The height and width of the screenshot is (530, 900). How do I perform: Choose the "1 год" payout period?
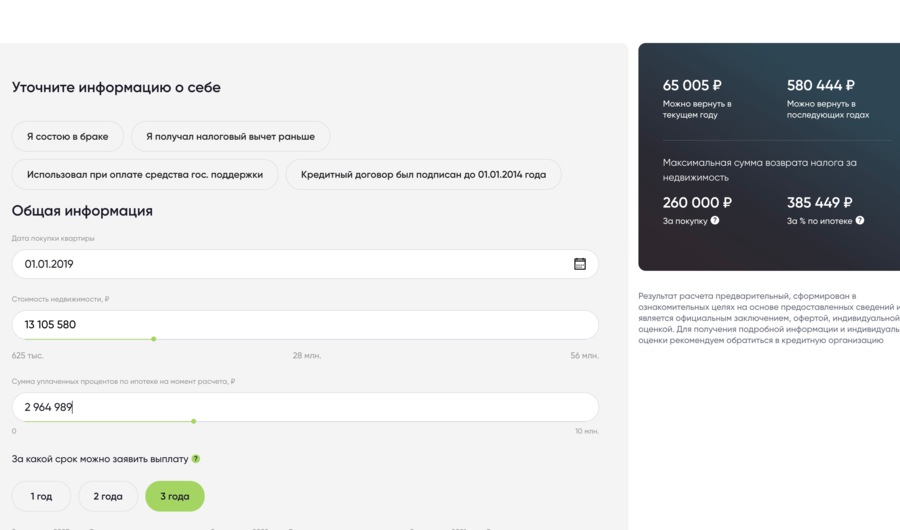(x=41, y=496)
